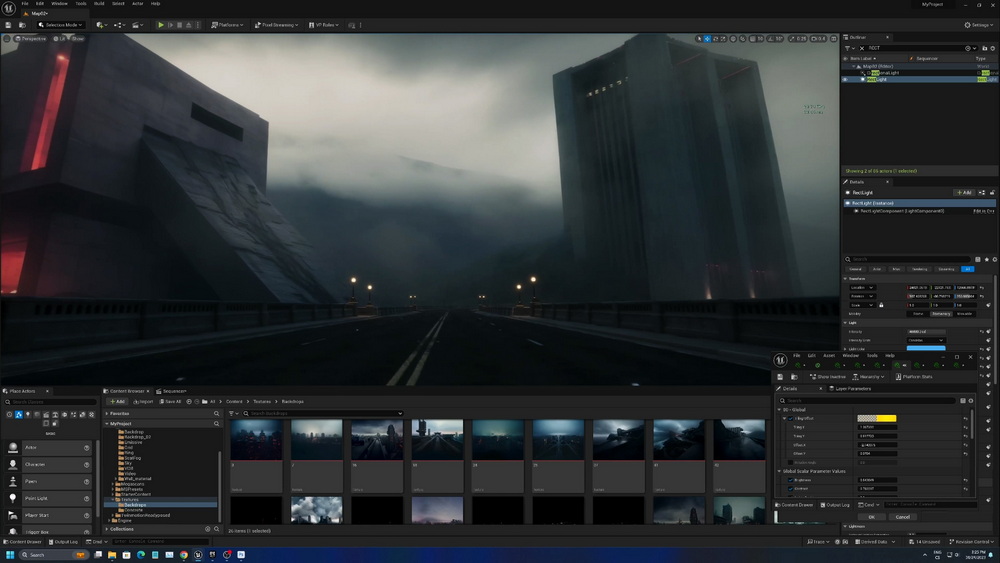The width and height of the screenshot is (1000, 563).
Task: Click save icon in material instance editor
Action: 780,377
